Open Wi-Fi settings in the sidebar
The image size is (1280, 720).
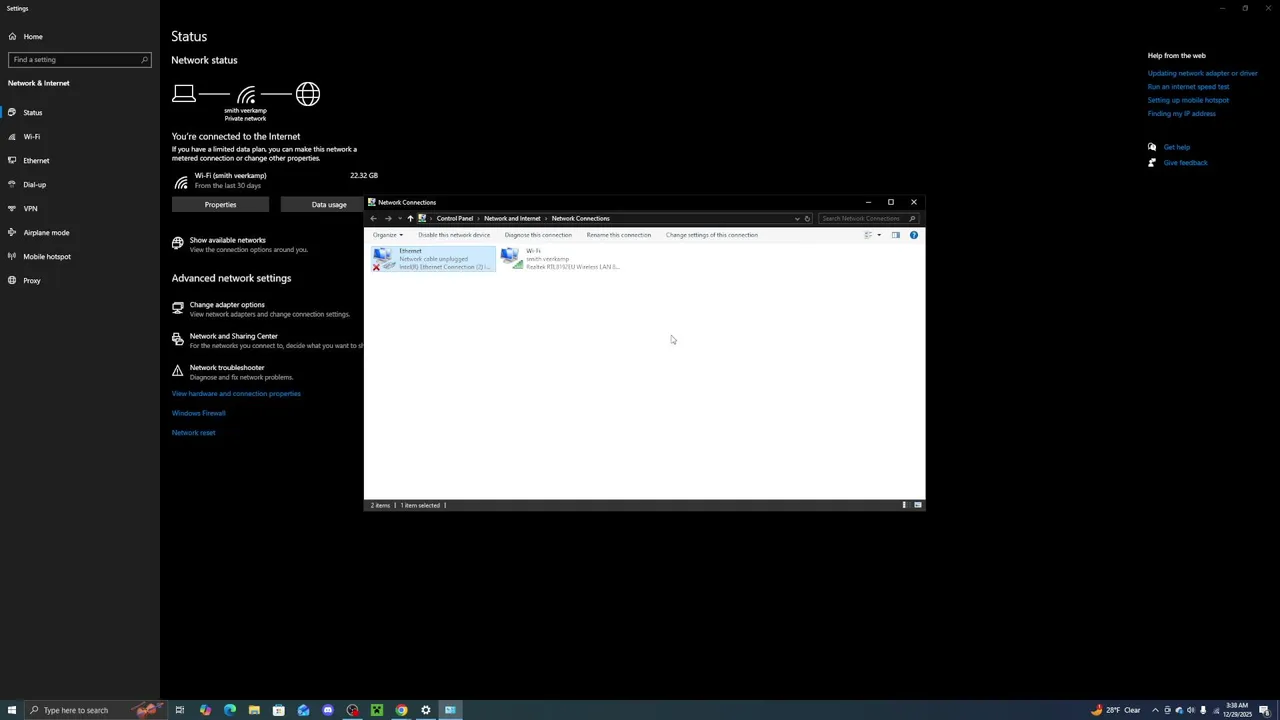27,136
